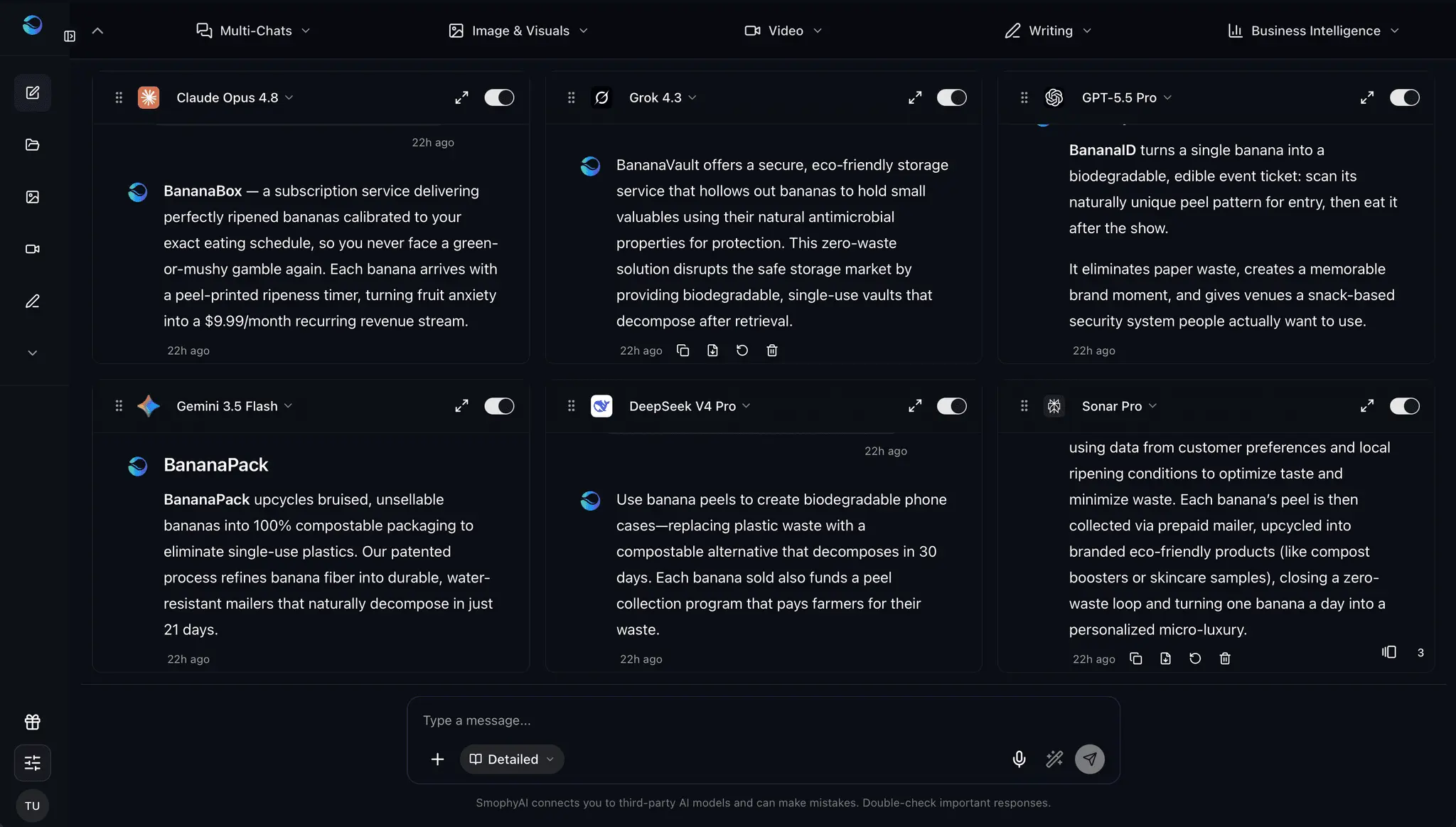Screen dimensions: 1456x827
Task: Download the Sonar Pro response
Action: pyautogui.click(x=1166, y=658)
